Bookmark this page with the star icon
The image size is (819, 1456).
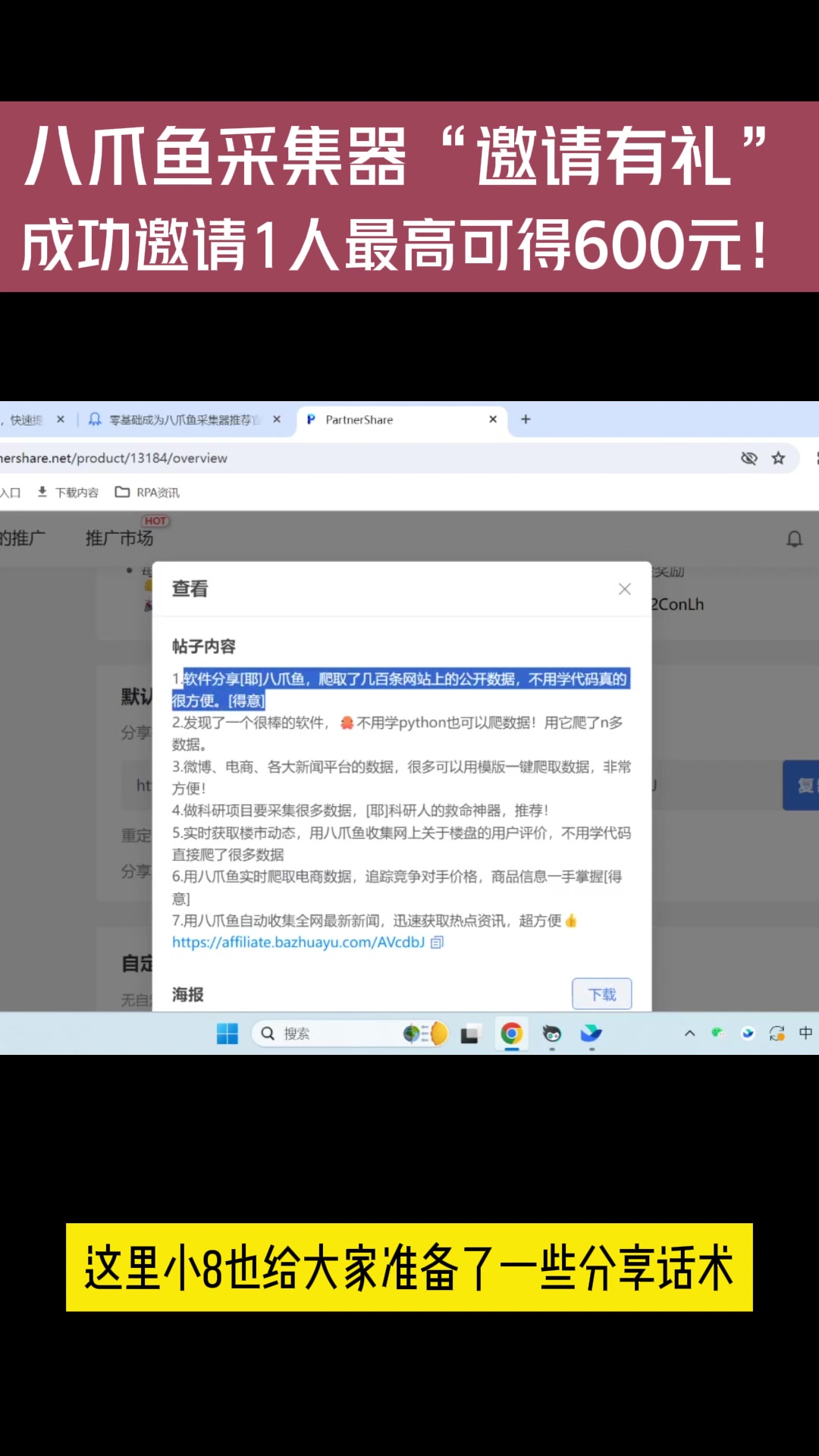(x=778, y=458)
